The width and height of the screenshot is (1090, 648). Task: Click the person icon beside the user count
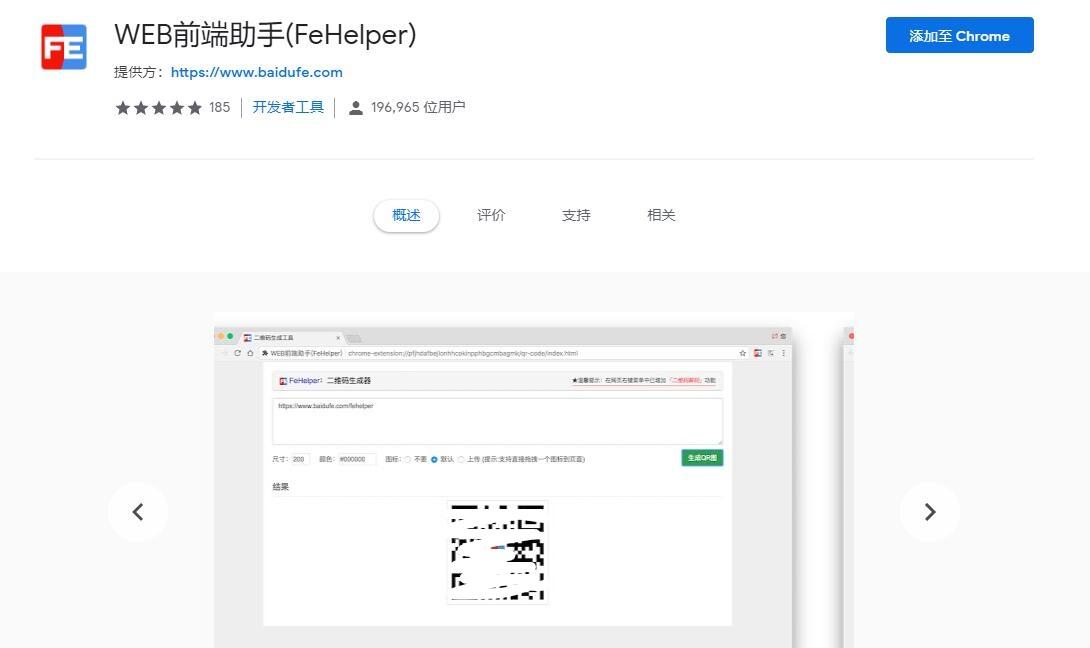[x=355, y=108]
